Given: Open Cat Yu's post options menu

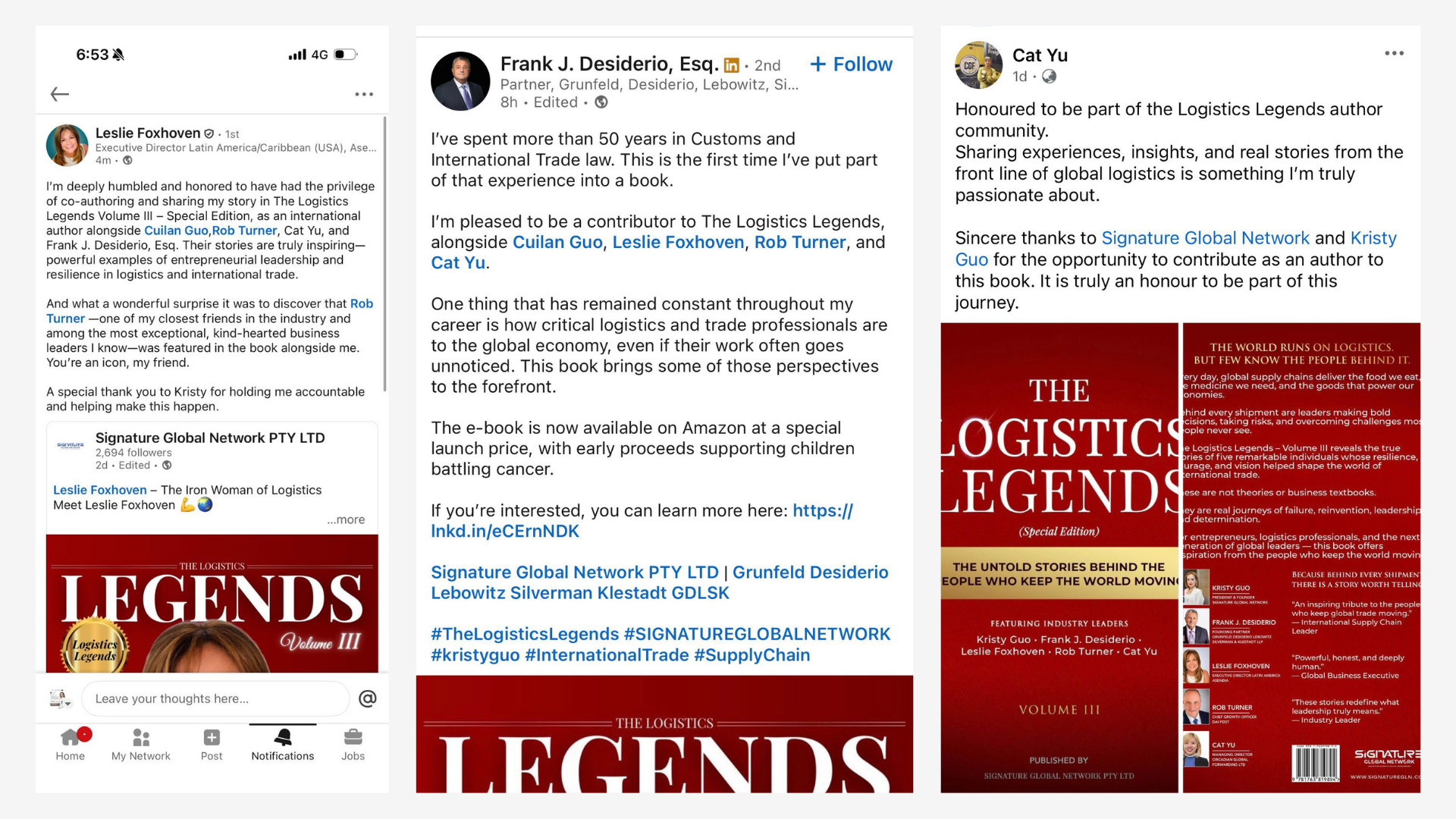Looking at the screenshot, I should pyautogui.click(x=1394, y=53).
